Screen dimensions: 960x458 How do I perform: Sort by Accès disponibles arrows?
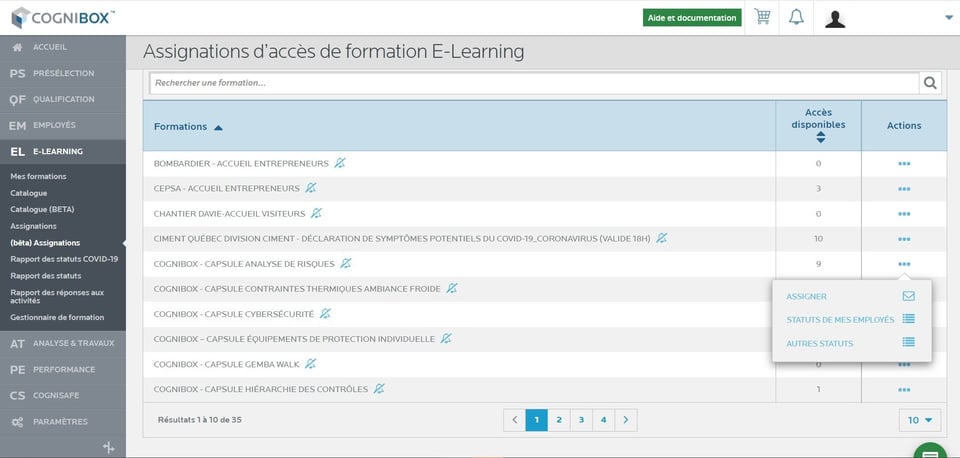point(820,138)
